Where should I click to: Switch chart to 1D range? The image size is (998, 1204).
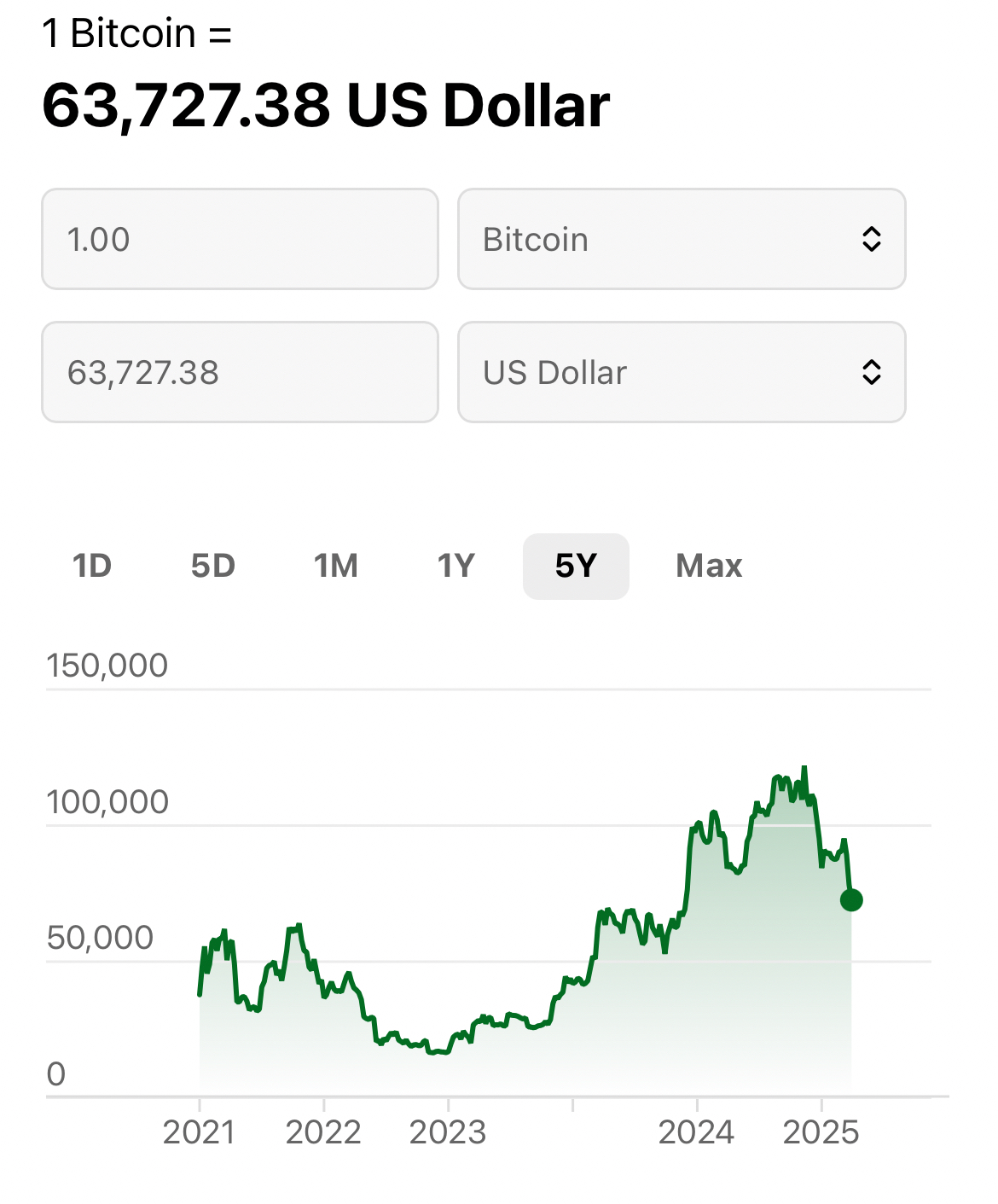click(x=92, y=567)
